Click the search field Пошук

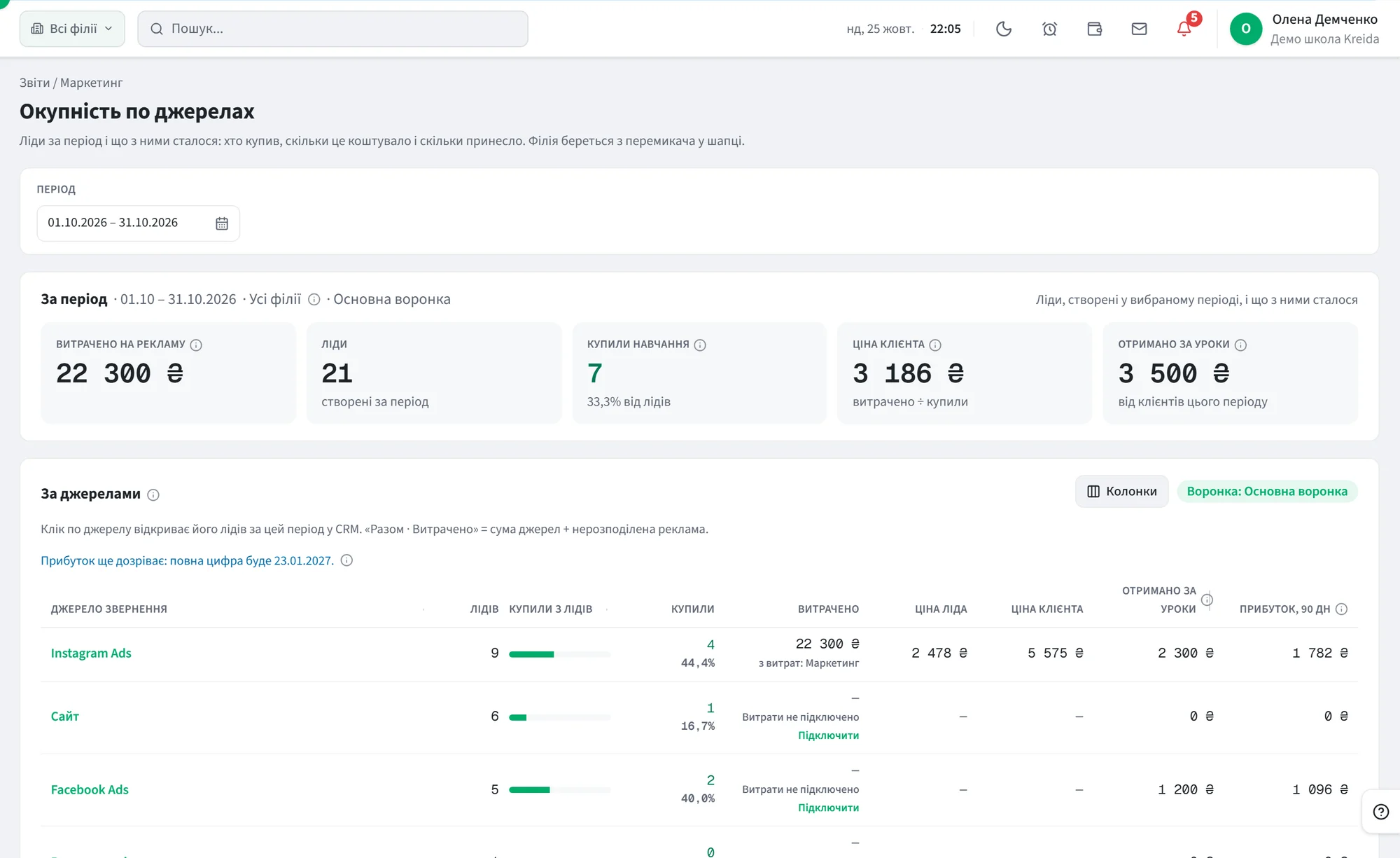(332, 29)
